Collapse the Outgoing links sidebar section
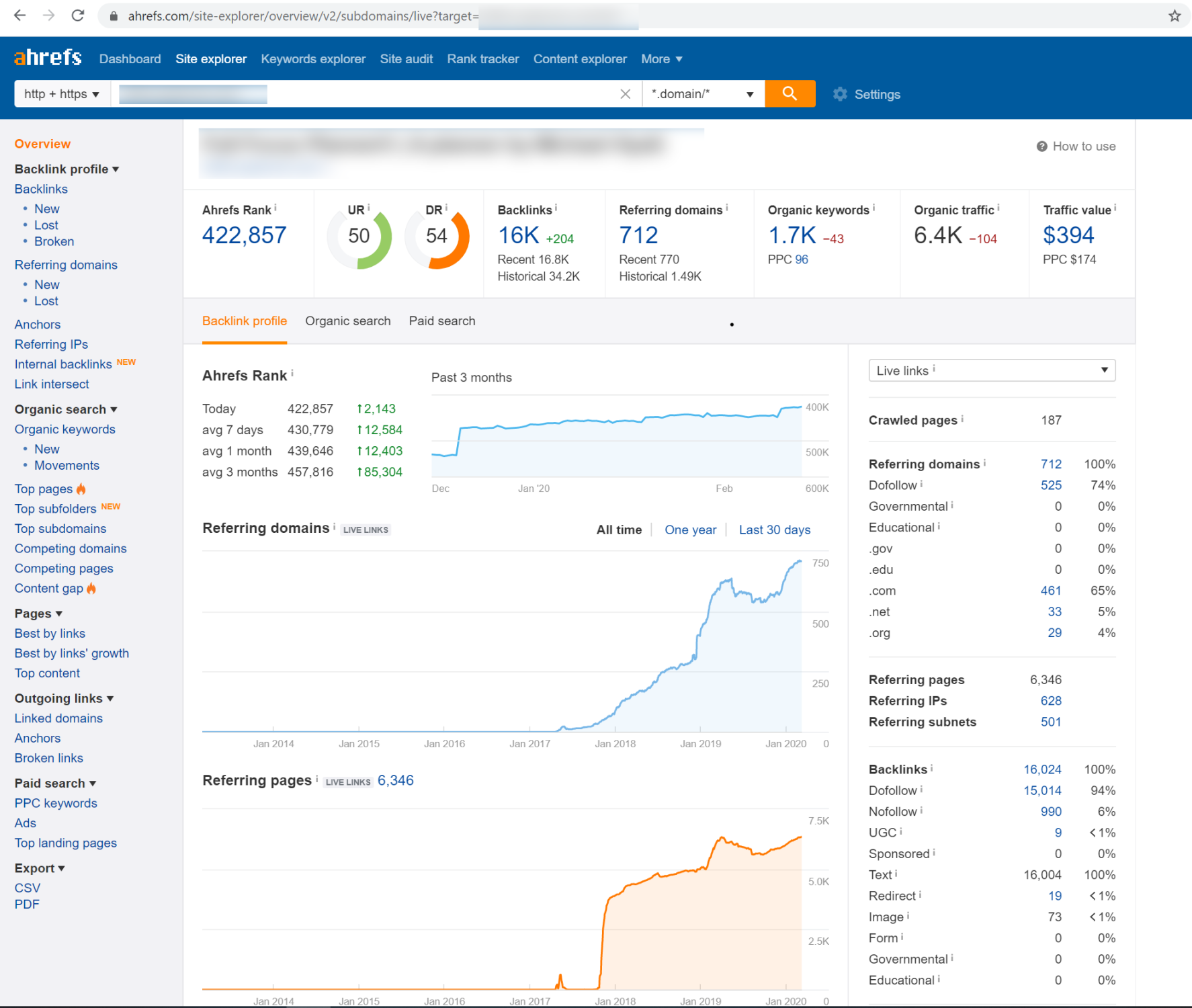Screen dimensions: 1192x1008 coord(64,698)
